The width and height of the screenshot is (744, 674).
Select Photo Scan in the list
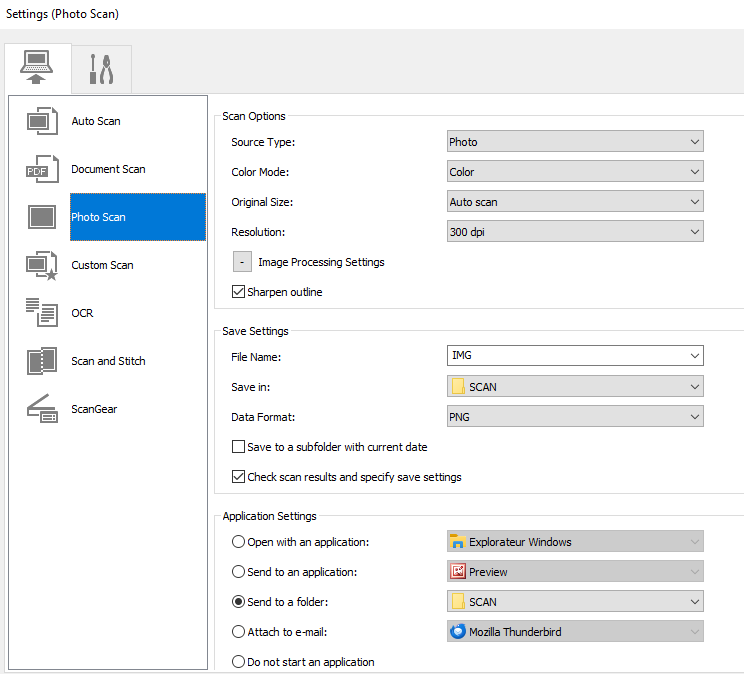click(98, 217)
